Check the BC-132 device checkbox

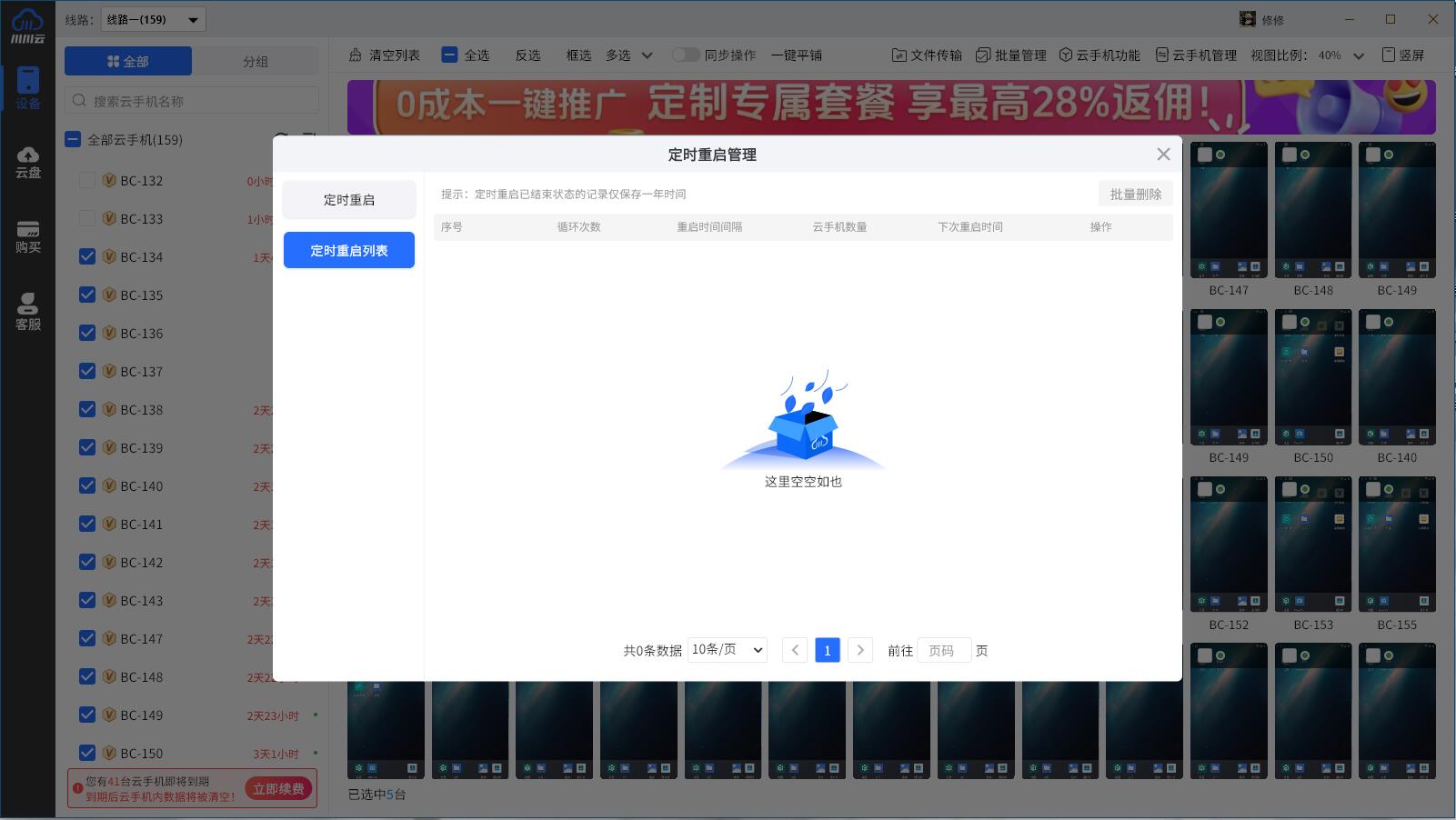coord(87,181)
